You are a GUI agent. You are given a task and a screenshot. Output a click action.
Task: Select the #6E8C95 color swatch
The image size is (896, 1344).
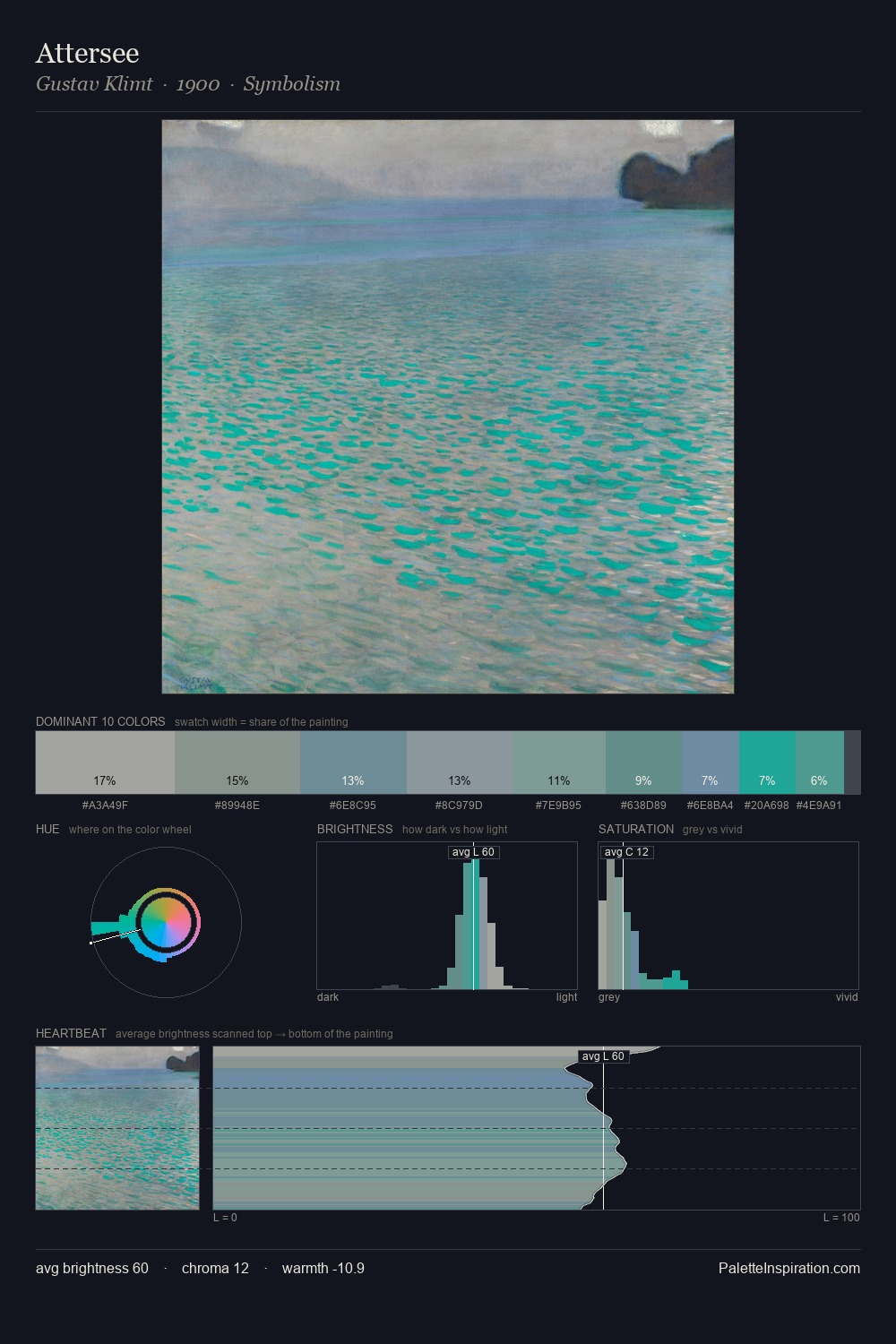tap(353, 762)
